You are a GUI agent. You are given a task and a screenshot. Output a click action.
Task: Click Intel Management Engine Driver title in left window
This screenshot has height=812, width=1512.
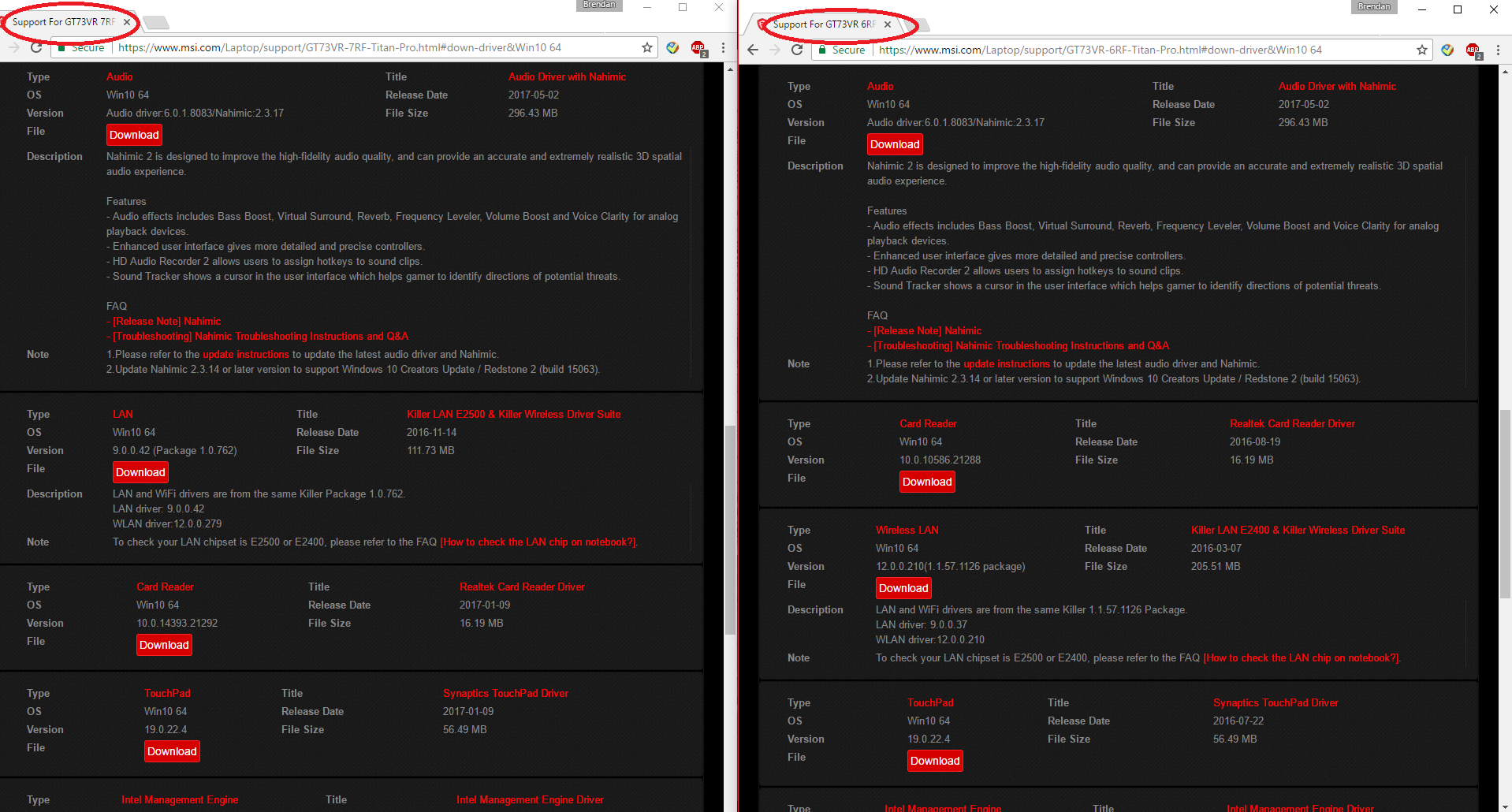point(530,799)
